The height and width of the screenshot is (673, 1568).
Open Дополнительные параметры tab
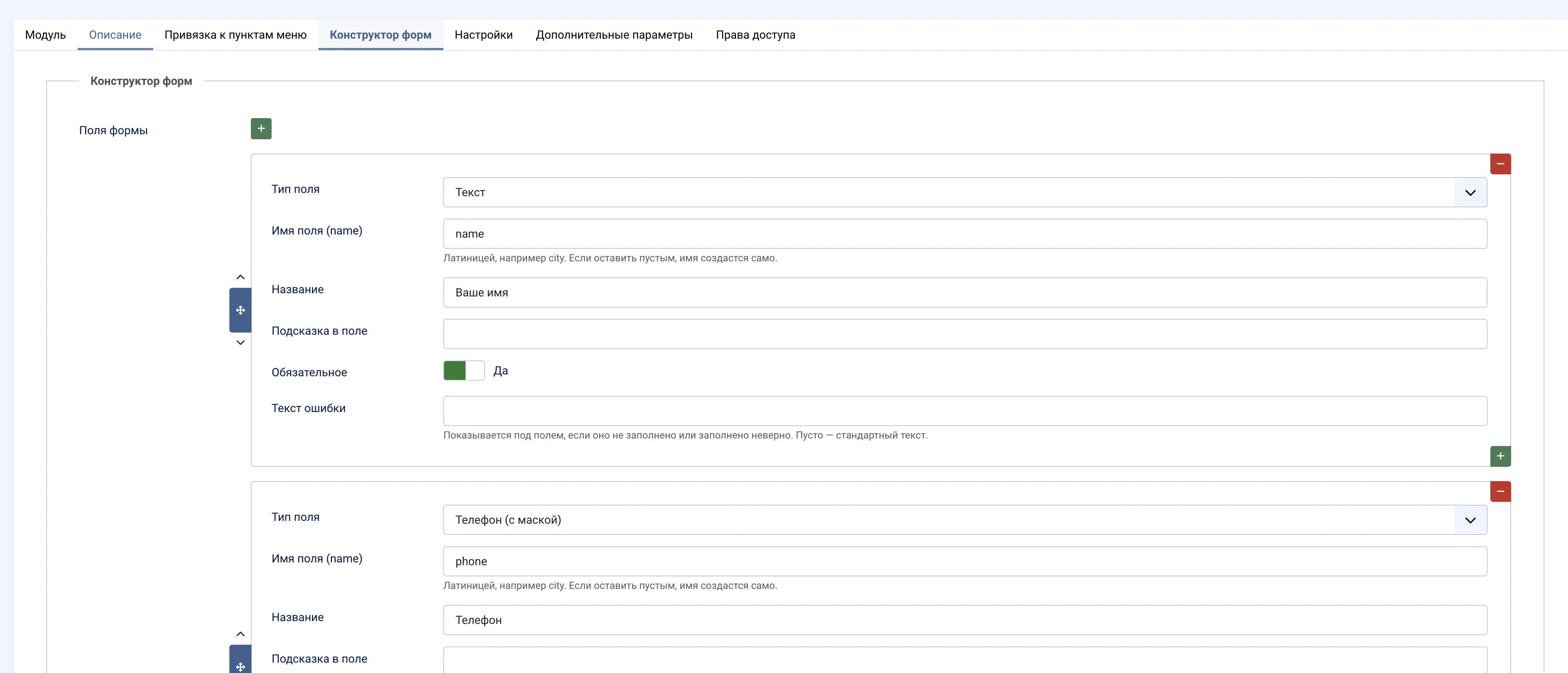(x=614, y=35)
